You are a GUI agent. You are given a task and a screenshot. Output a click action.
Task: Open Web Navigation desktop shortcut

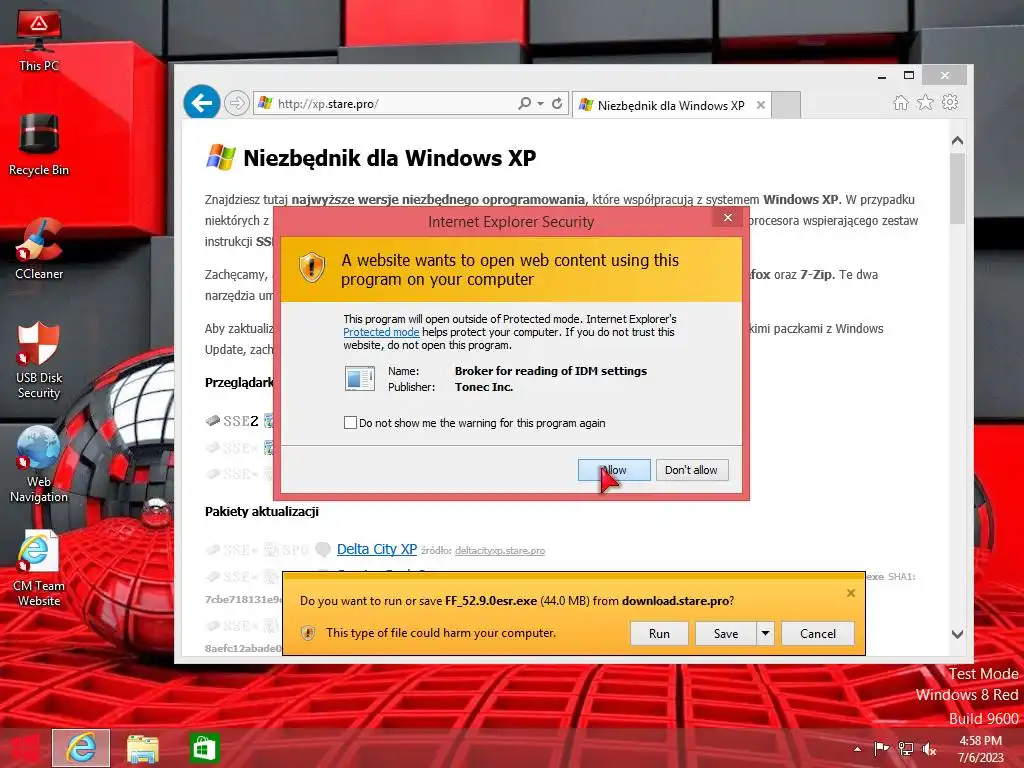(x=39, y=464)
